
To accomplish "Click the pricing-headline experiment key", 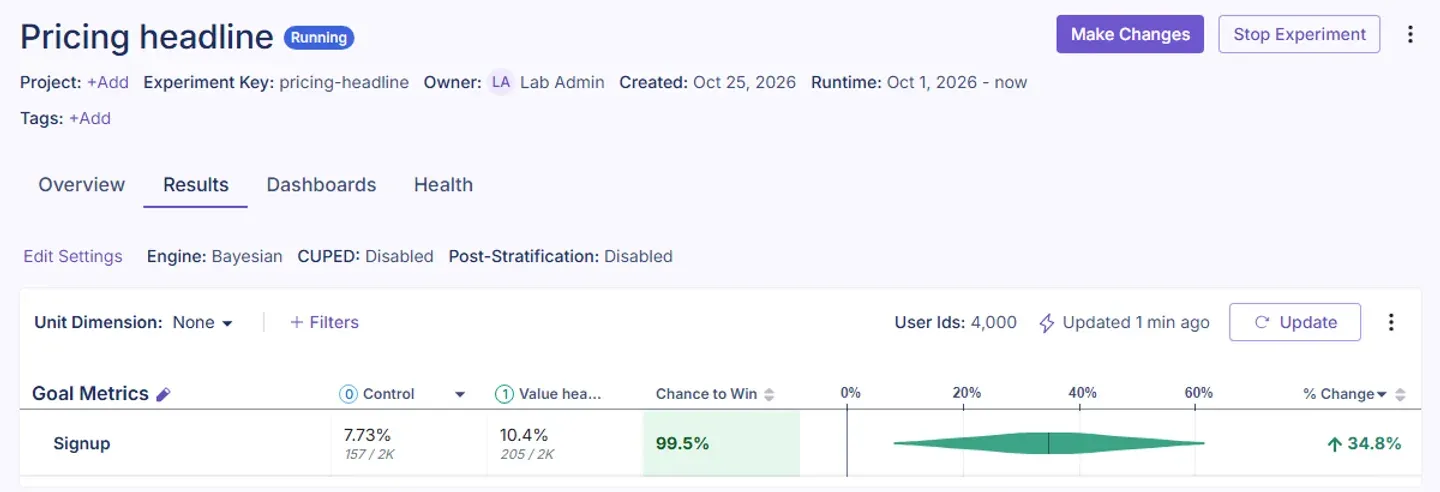I will [344, 82].
